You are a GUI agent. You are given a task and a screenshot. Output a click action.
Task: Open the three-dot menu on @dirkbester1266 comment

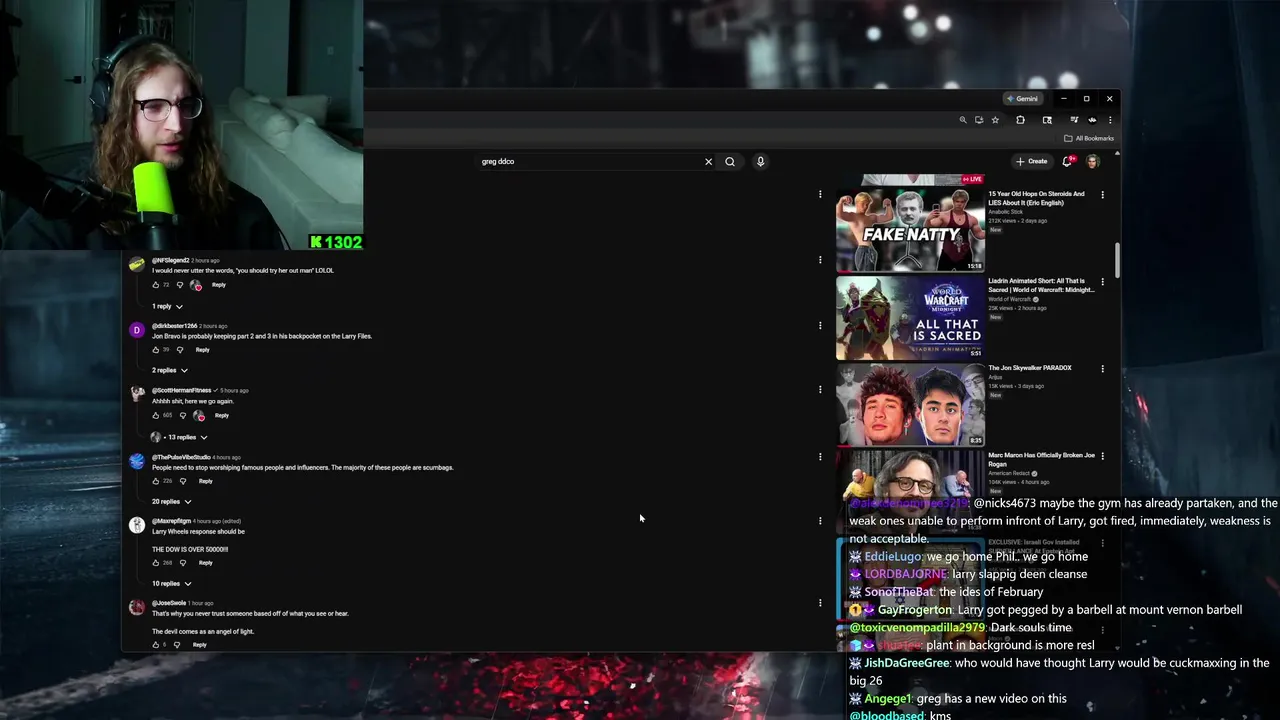coord(820,325)
